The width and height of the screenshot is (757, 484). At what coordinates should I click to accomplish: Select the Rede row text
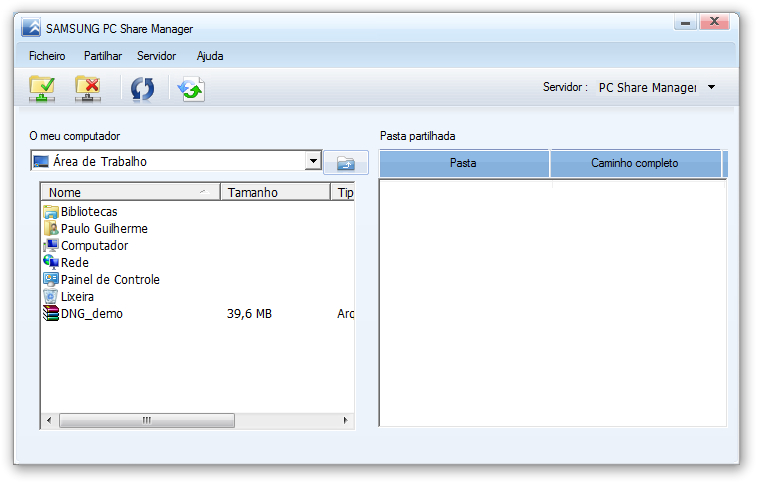(75, 263)
